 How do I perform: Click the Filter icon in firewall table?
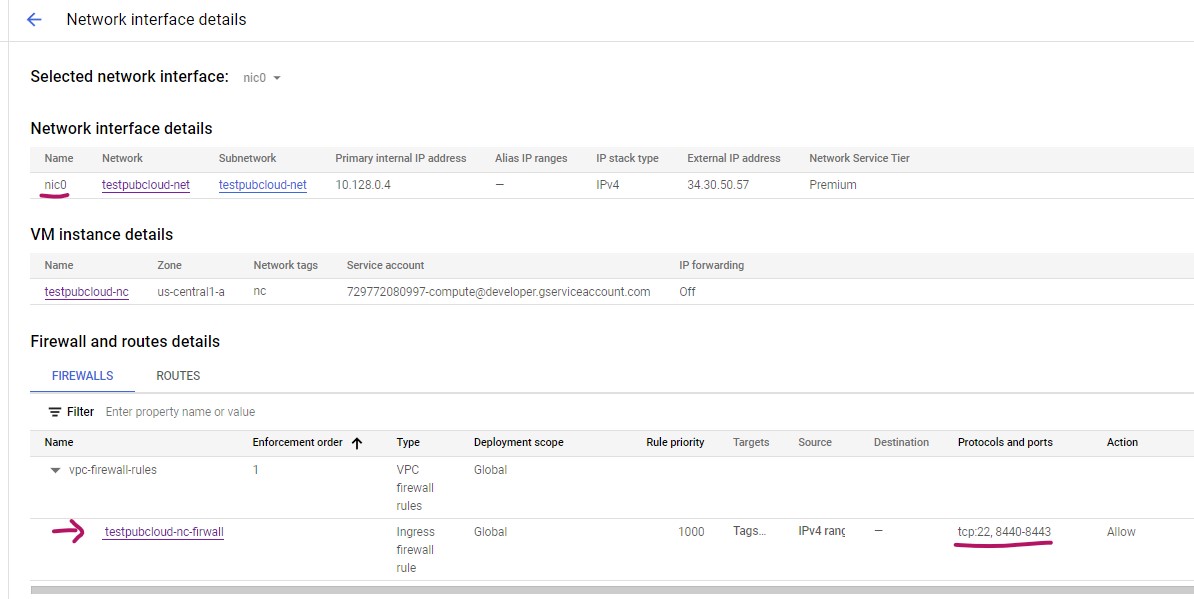pos(55,412)
